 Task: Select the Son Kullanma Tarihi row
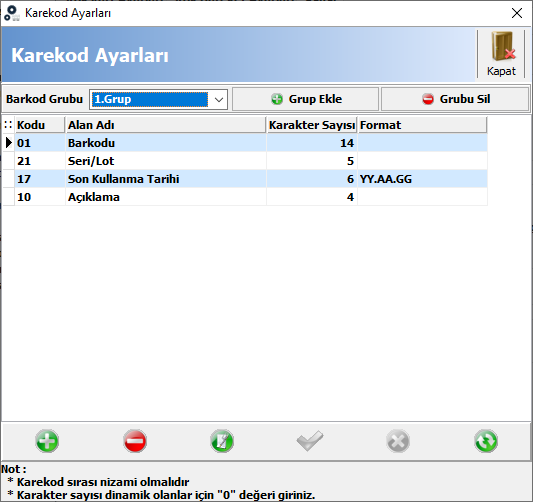click(245, 179)
